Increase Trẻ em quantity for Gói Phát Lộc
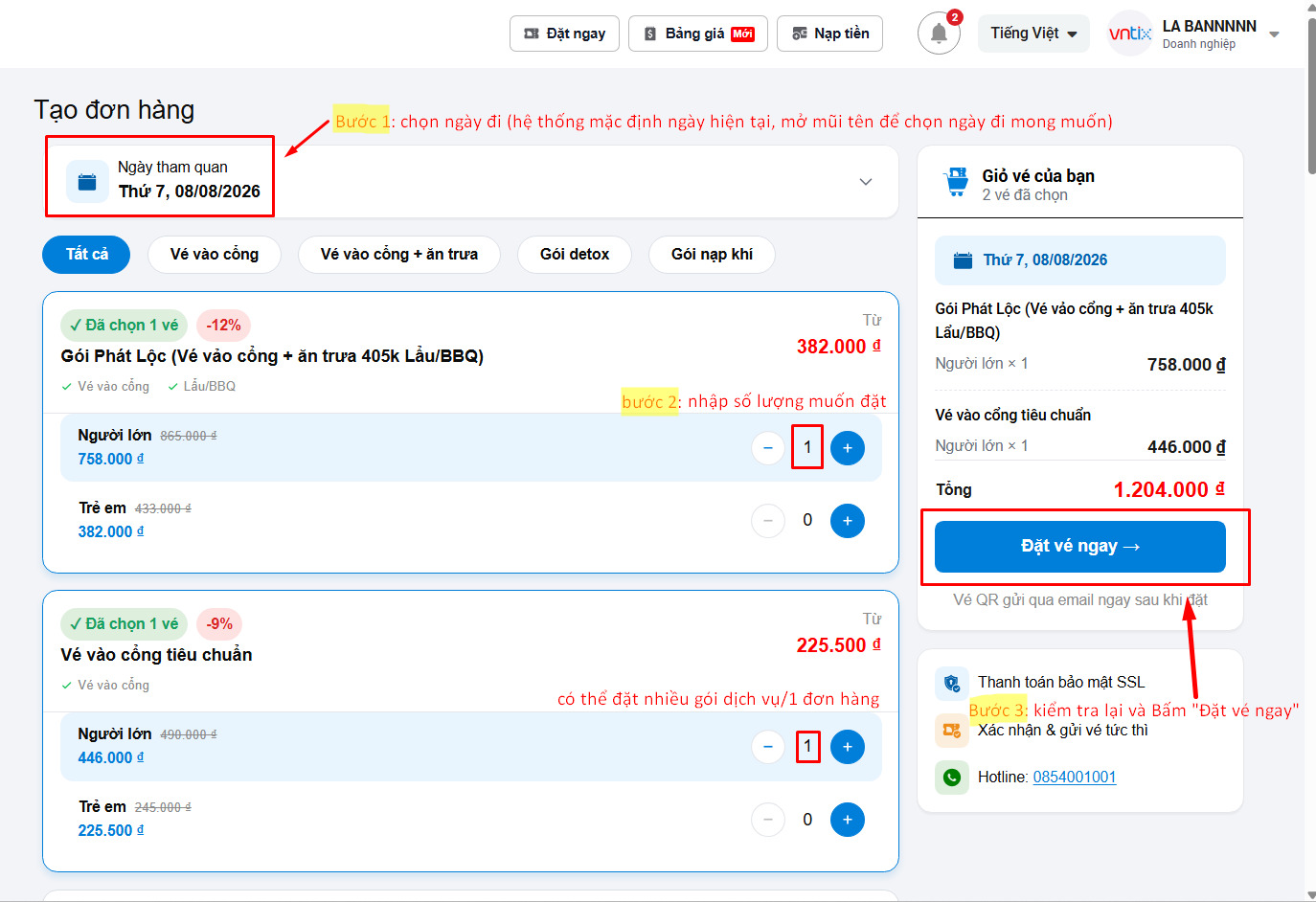1316x902 pixels. 848,521
